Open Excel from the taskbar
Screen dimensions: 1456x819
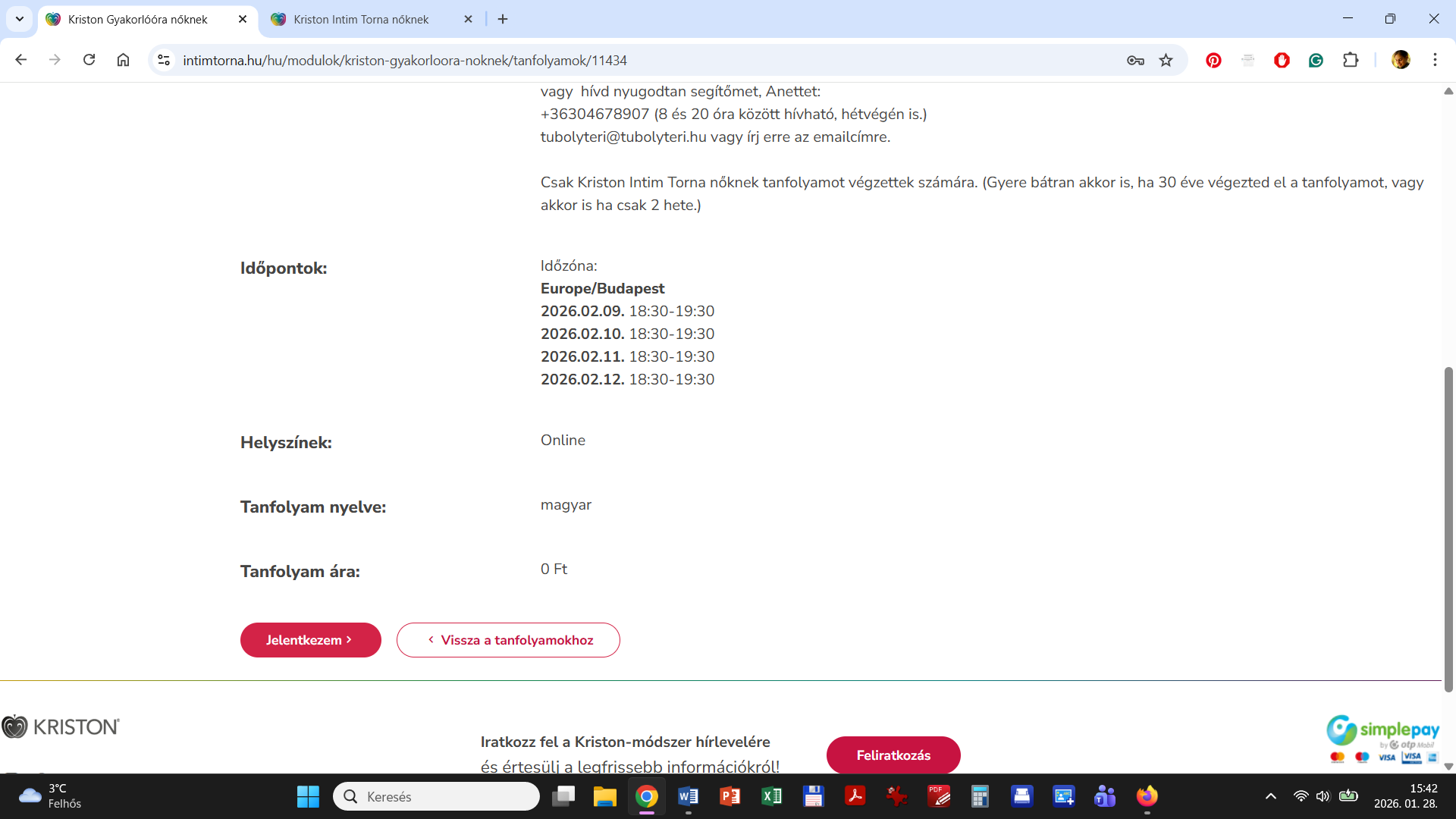coord(771,796)
